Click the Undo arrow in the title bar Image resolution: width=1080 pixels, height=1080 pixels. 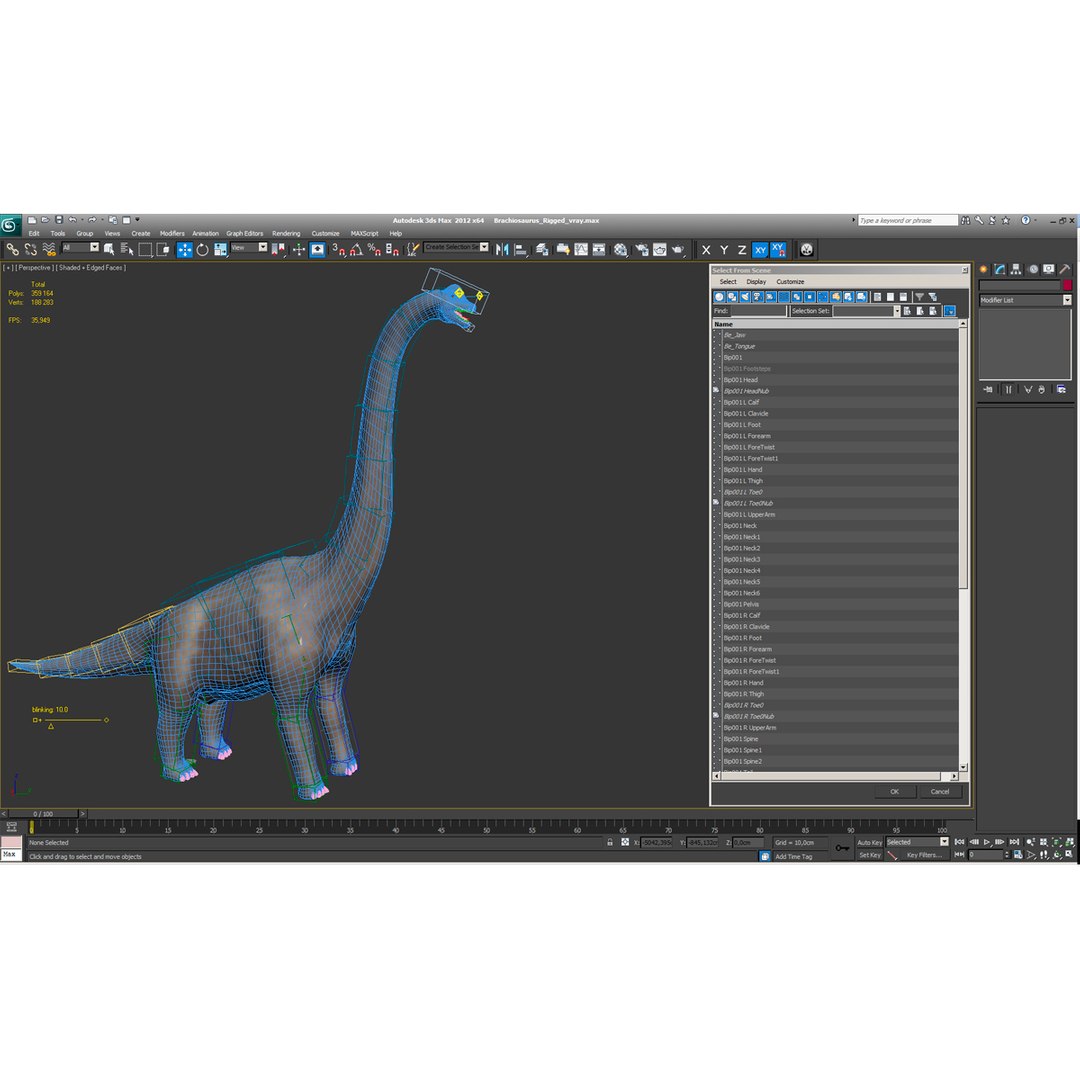pos(72,220)
